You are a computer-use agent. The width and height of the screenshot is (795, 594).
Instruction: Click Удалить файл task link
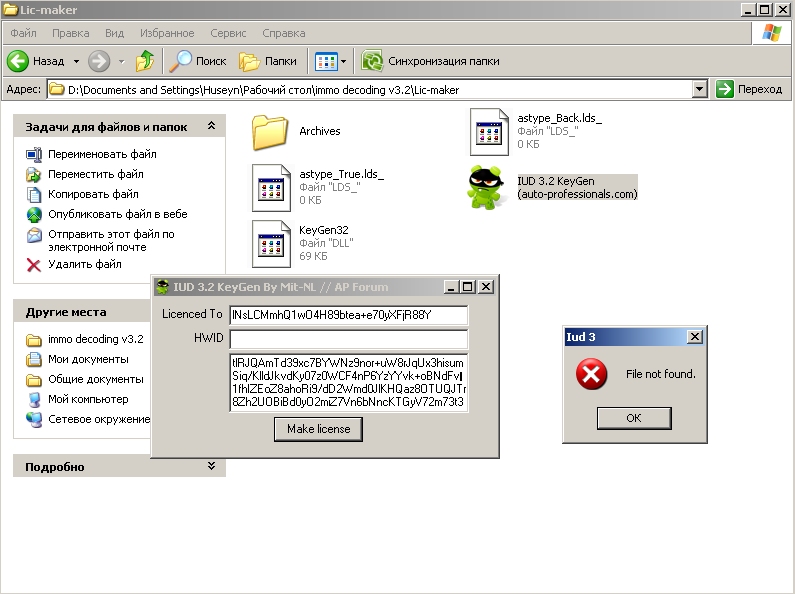(x=85, y=264)
